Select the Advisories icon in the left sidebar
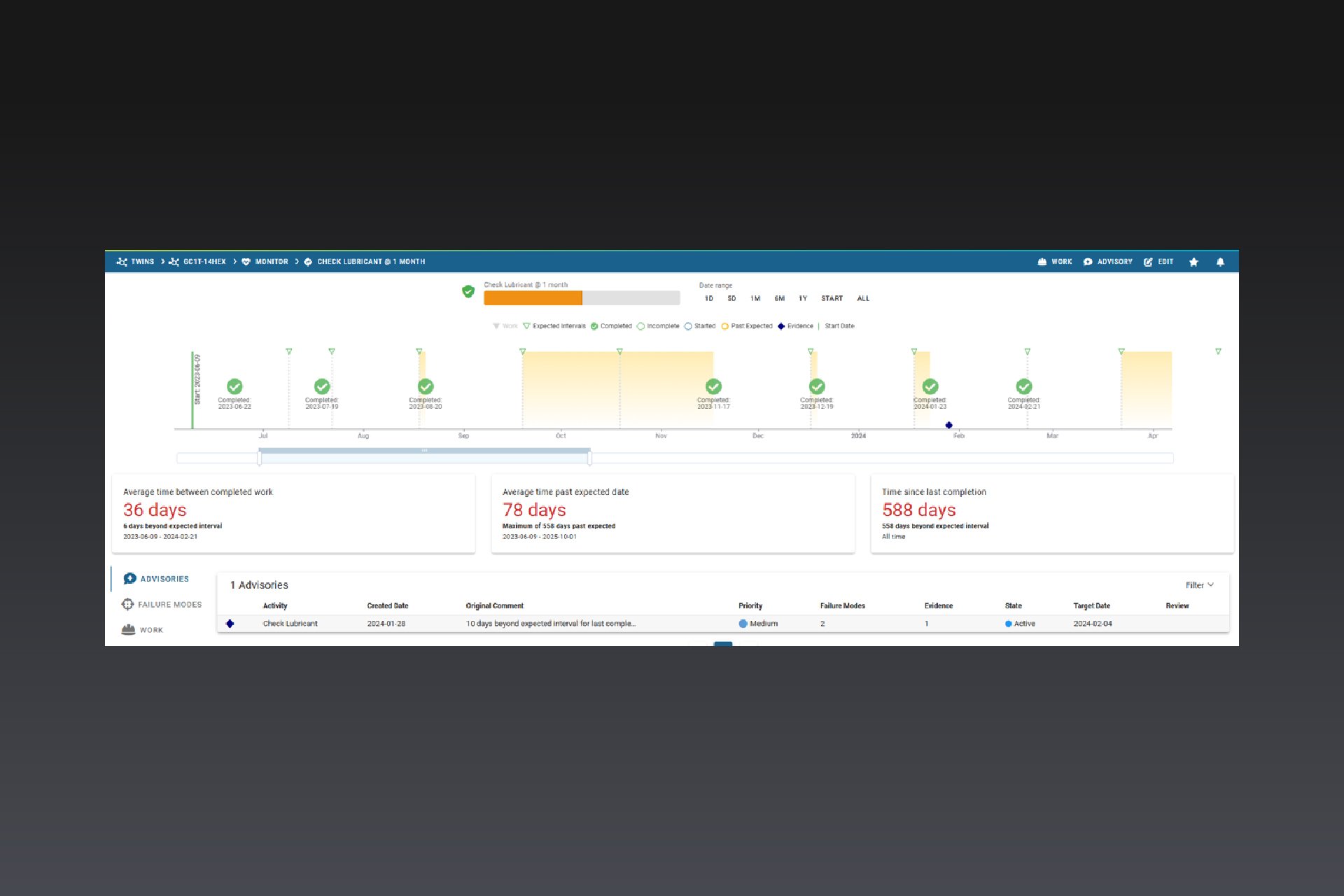The height and width of the screenshot is (896, 1344). click(129, 578)
